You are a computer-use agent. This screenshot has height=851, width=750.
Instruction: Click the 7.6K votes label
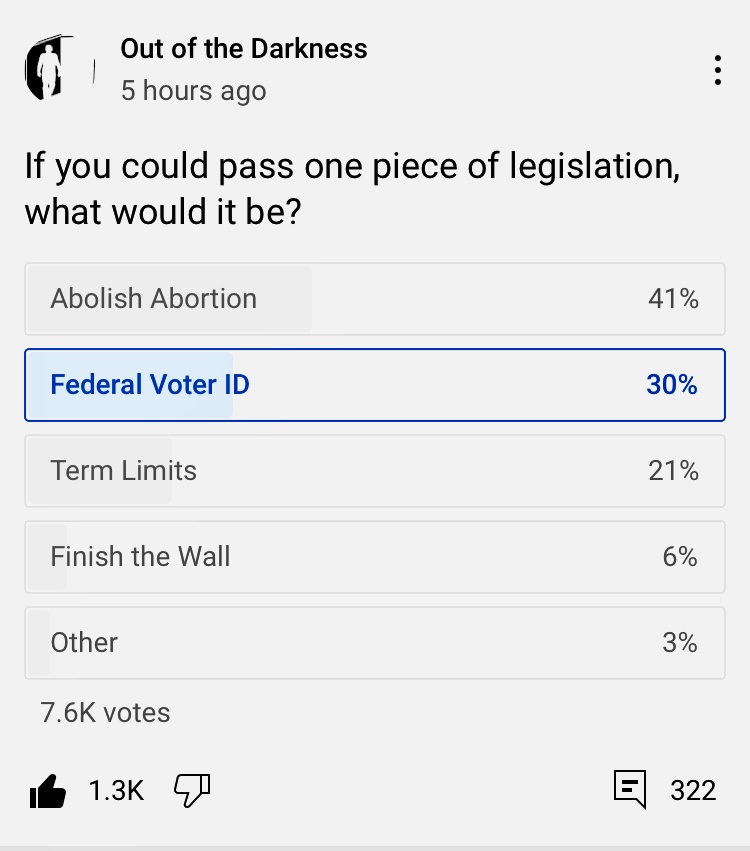(x=105, y=713)
